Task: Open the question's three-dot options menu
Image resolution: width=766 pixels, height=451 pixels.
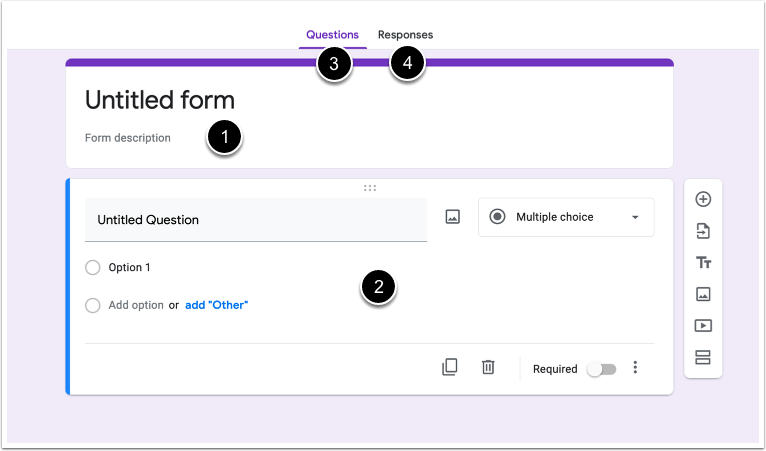Action: tap(635, 367)
